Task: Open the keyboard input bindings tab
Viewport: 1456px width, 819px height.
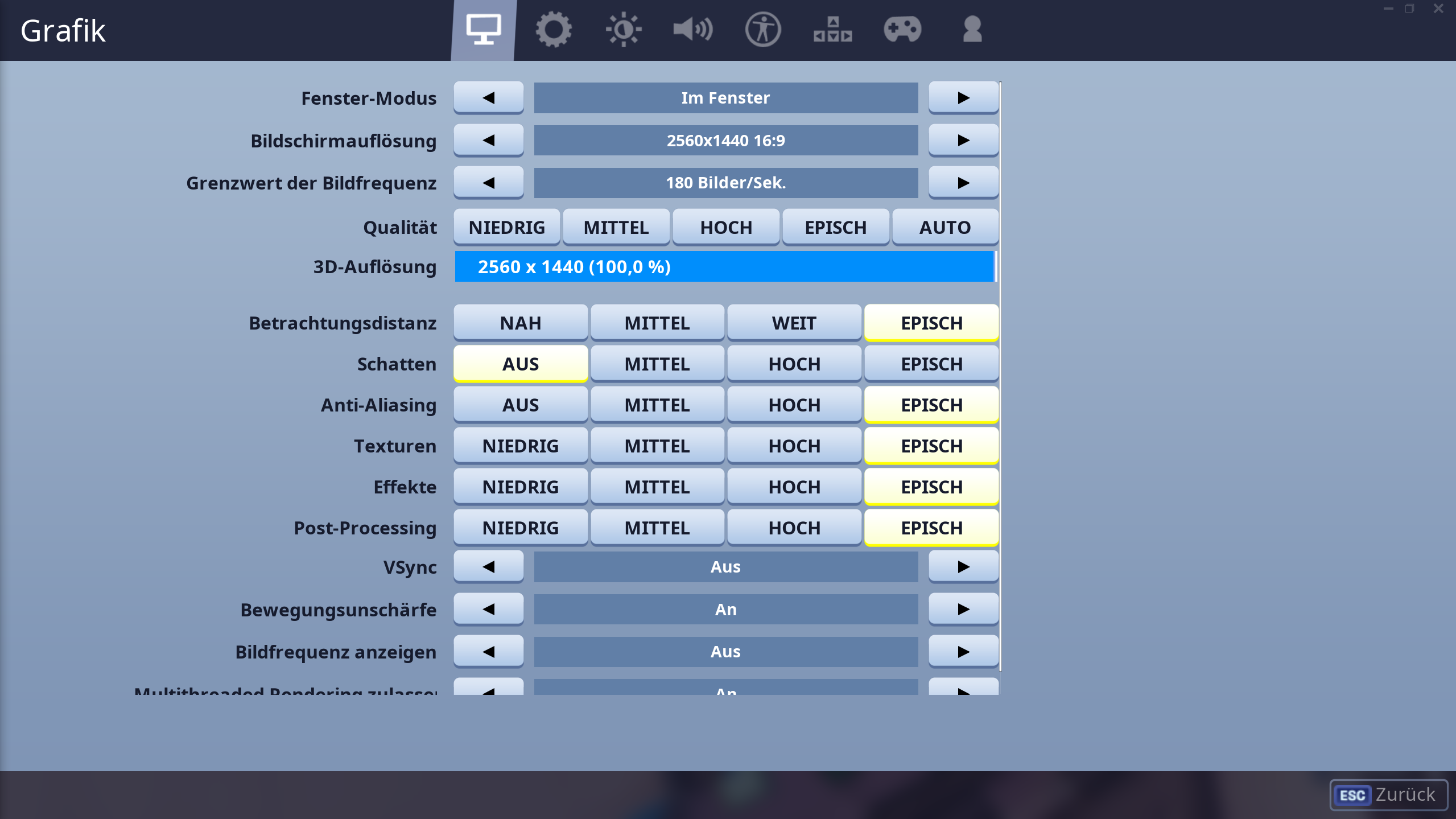Action: point(832,30)
